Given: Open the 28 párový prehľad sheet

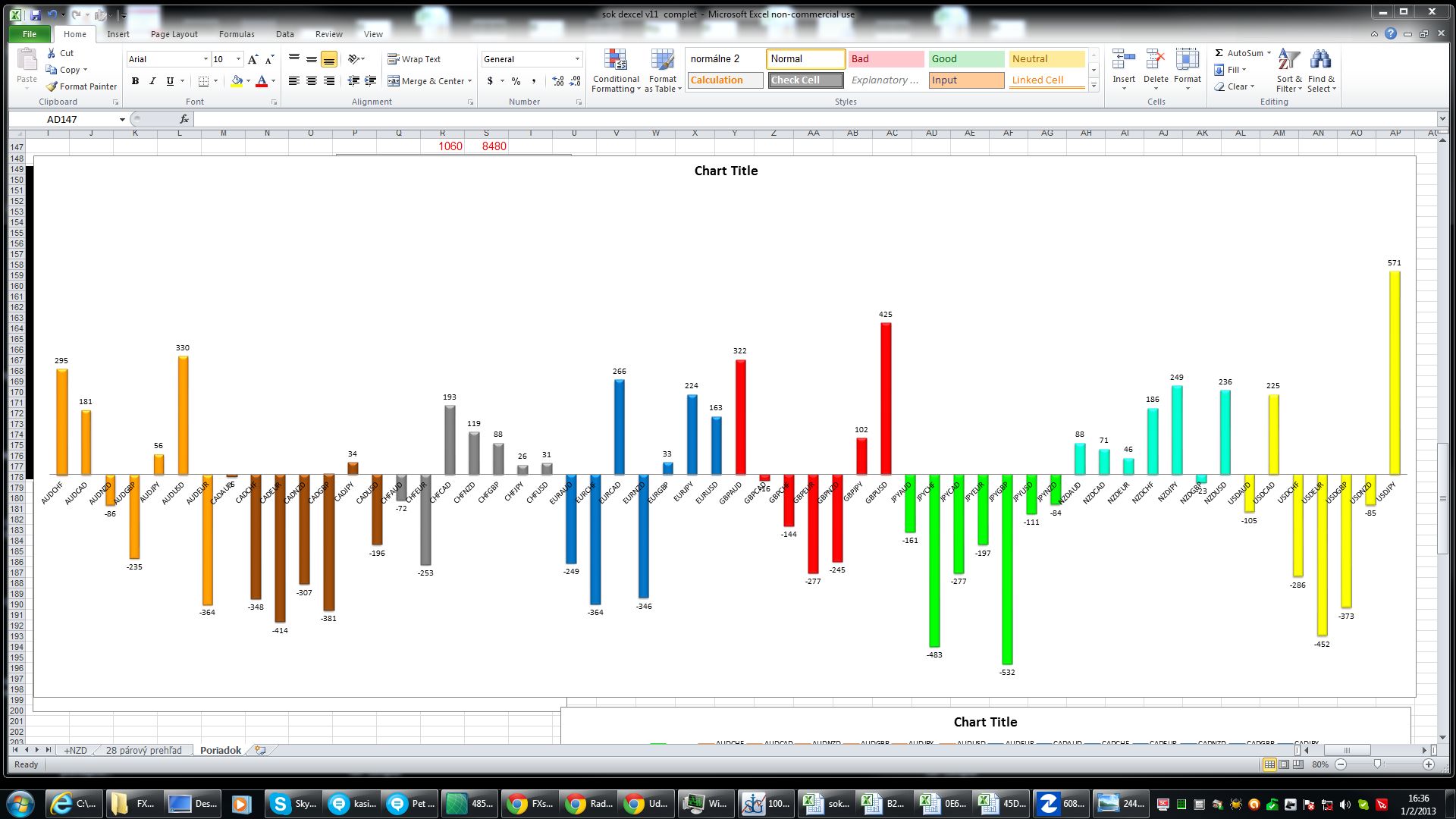Looking at the screenshot, I should 143,750.
